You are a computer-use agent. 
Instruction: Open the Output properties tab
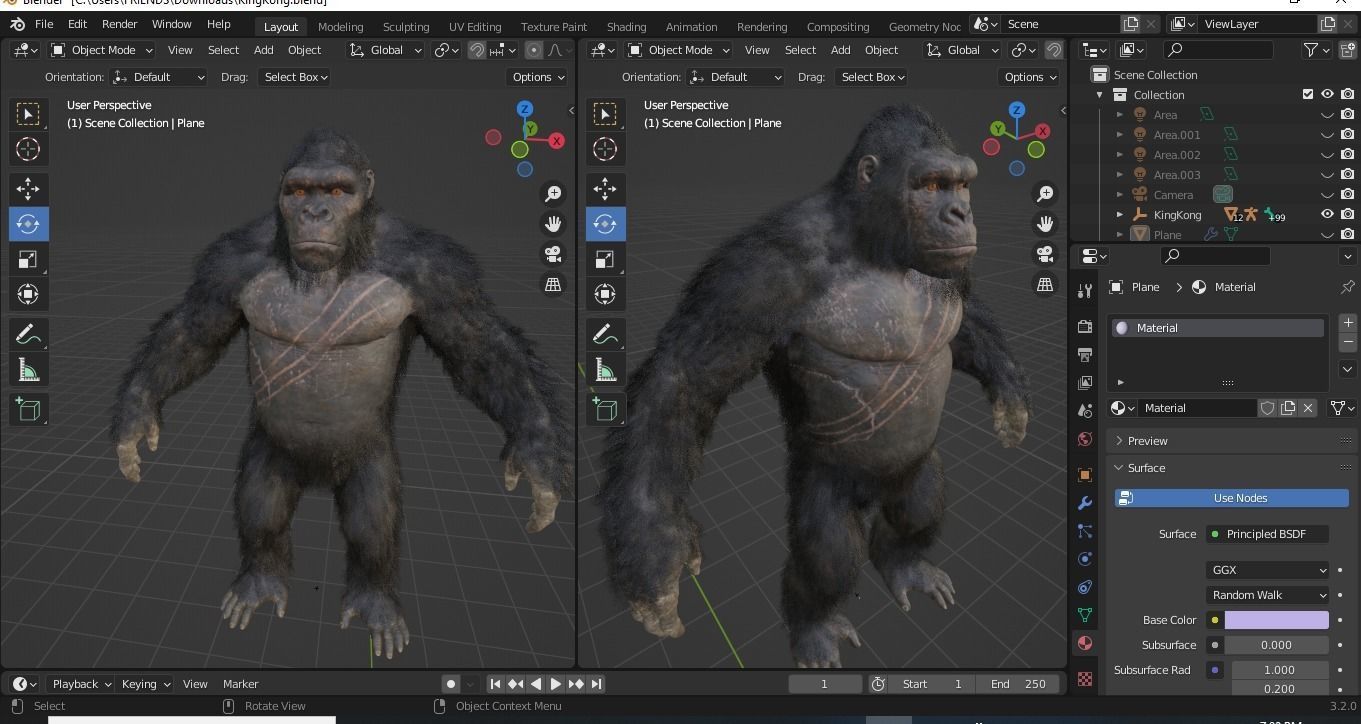1085,354
